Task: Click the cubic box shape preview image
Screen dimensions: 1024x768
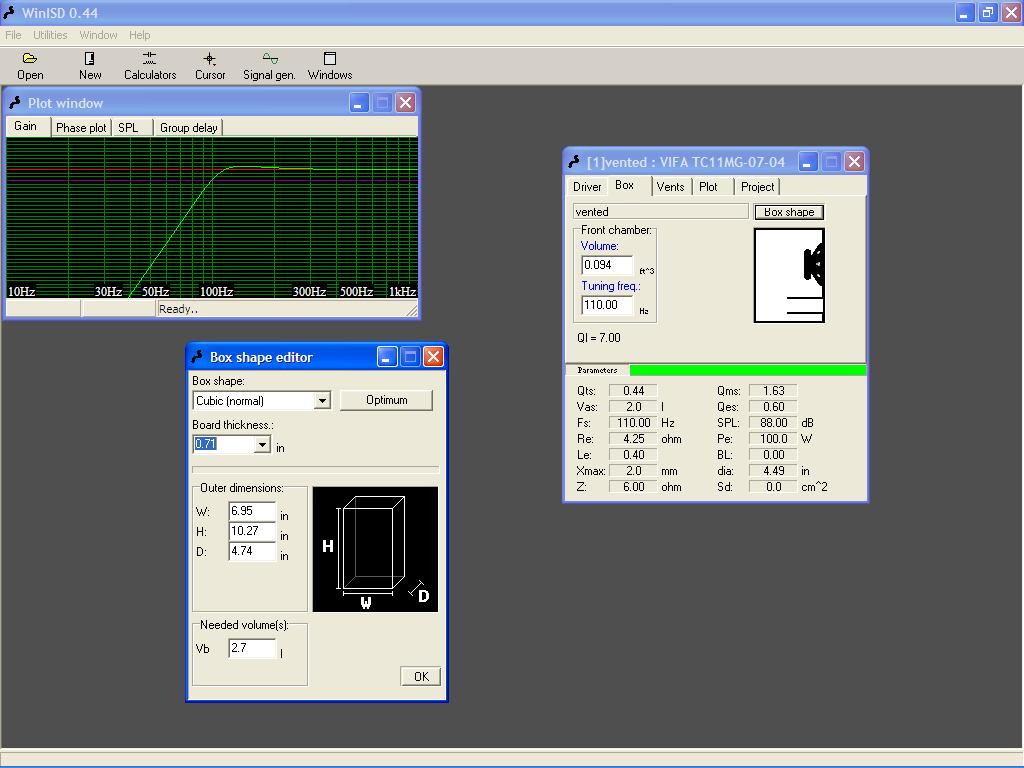Action: click(x=375, y=549)
